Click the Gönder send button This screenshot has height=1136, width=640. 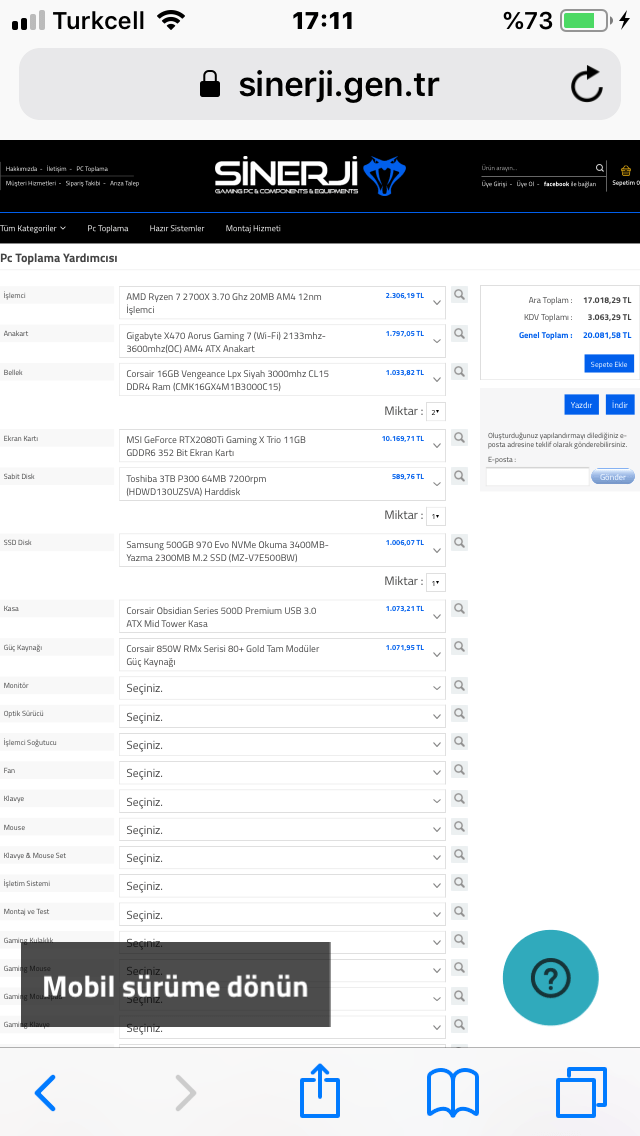612,477
